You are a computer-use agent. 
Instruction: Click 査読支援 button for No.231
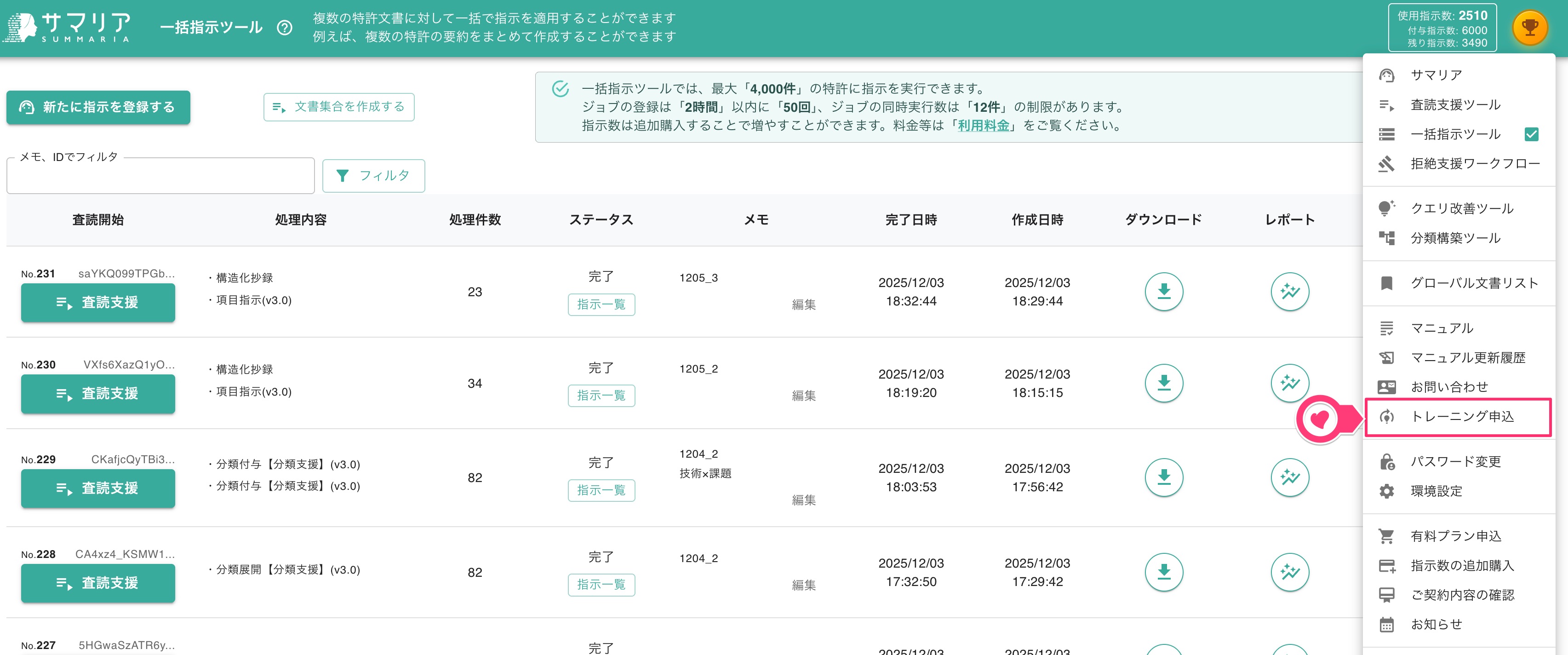coord(98,303)
